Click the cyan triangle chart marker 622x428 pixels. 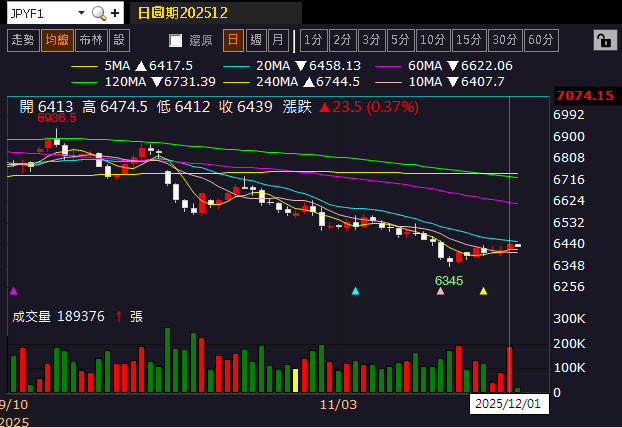pyautogui.click(x=356, y=291)
